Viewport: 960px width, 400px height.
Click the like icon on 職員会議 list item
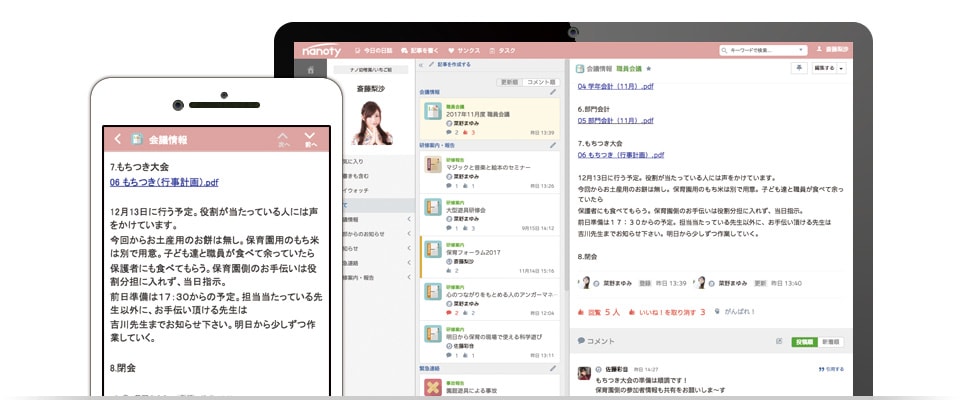465,132
